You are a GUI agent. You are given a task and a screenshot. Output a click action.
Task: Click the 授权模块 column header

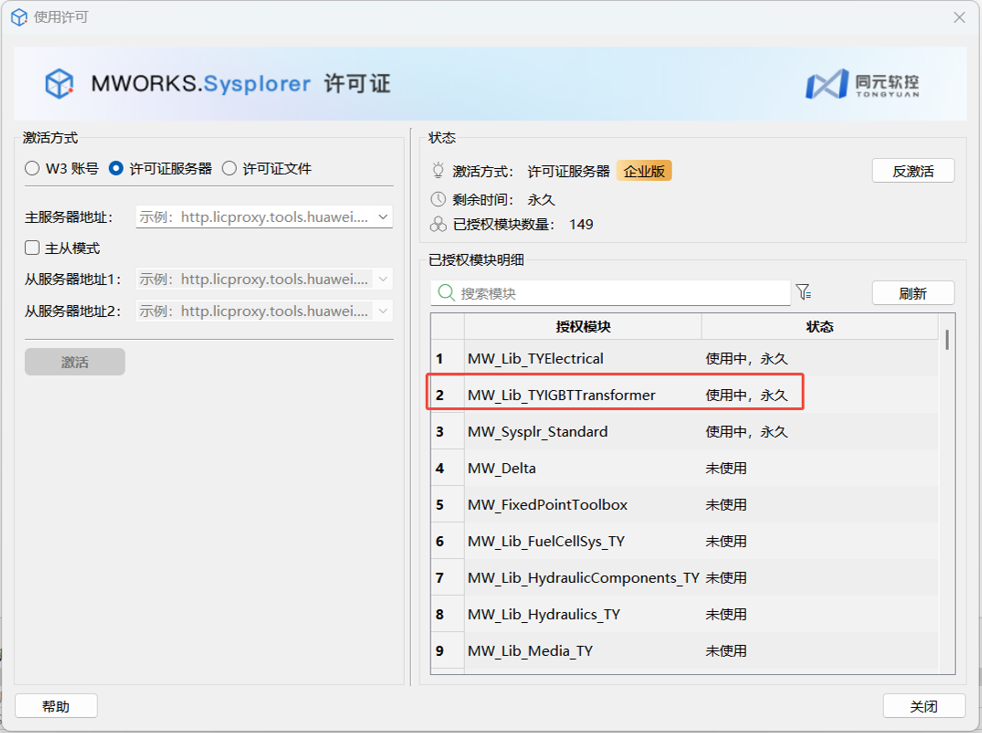point(583,326)
